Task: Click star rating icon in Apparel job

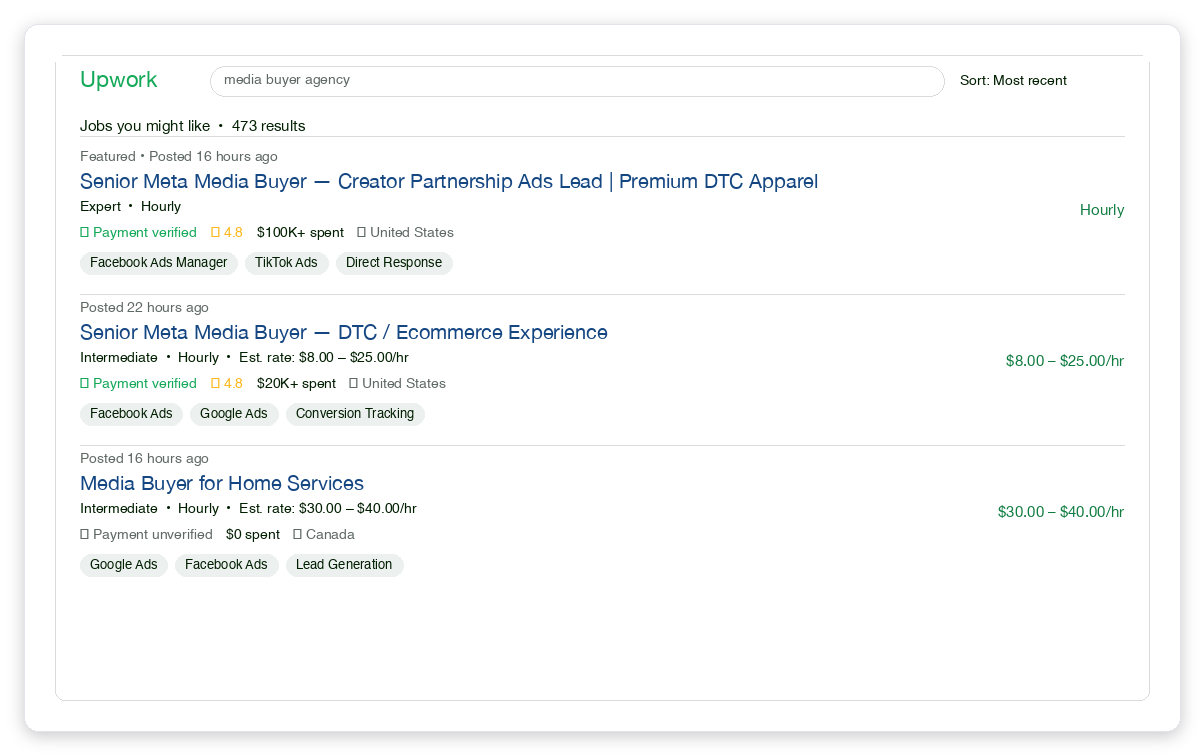Action: click(215, 233)
